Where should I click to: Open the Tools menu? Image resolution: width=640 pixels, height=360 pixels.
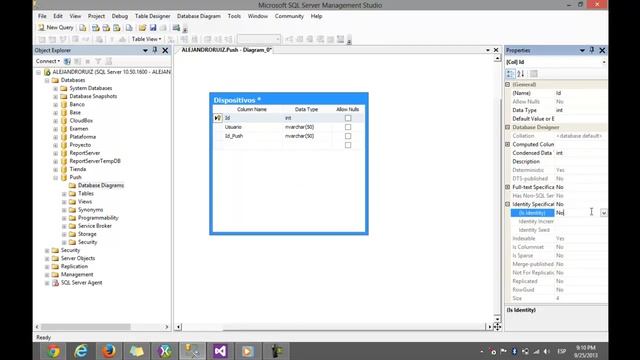[234, 16]
